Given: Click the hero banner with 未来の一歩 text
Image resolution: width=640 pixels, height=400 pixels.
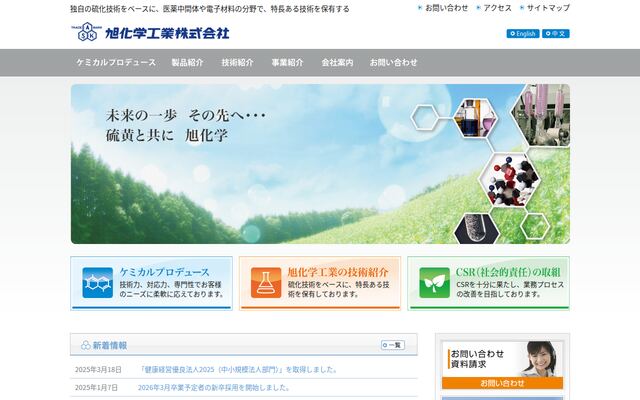Looking at the screenshot, I should [320, 164].
